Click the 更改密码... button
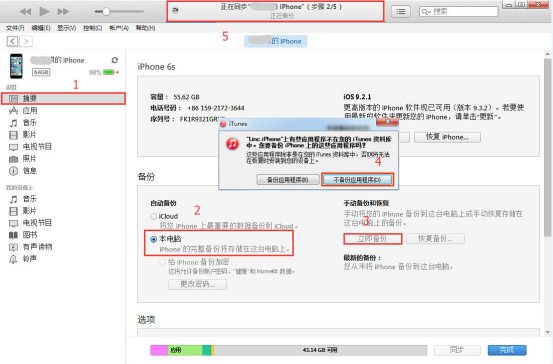 [x=198, y=284]
